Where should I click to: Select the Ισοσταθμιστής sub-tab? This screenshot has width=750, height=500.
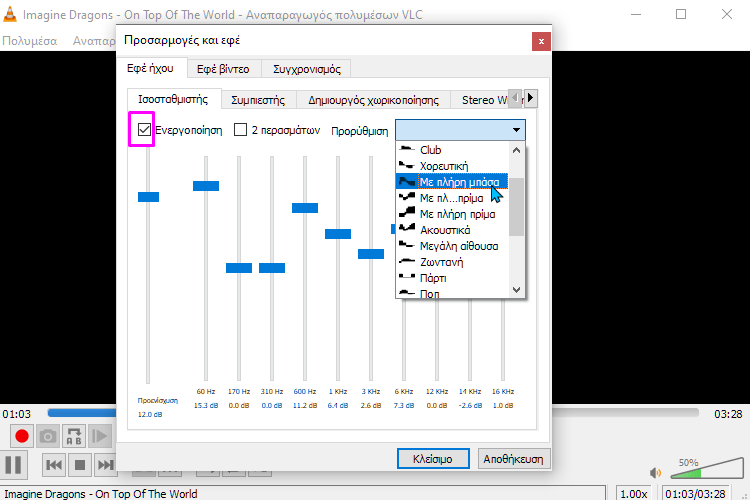tap(173, 99)
